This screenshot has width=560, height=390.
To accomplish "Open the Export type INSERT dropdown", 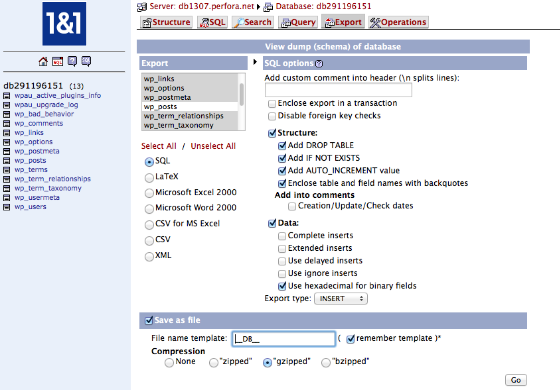I will tap(341, 299).
